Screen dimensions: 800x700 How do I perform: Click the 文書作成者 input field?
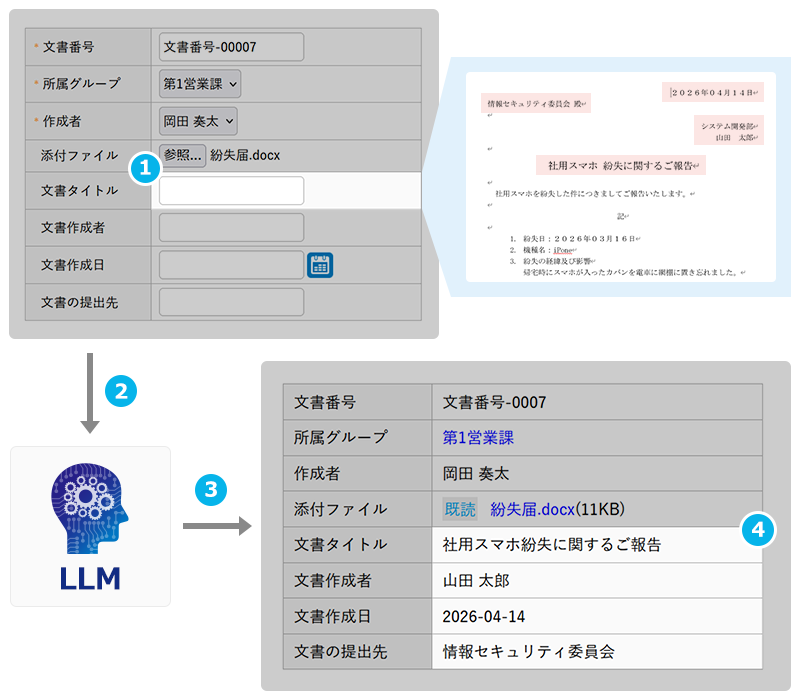click(231, 228)
